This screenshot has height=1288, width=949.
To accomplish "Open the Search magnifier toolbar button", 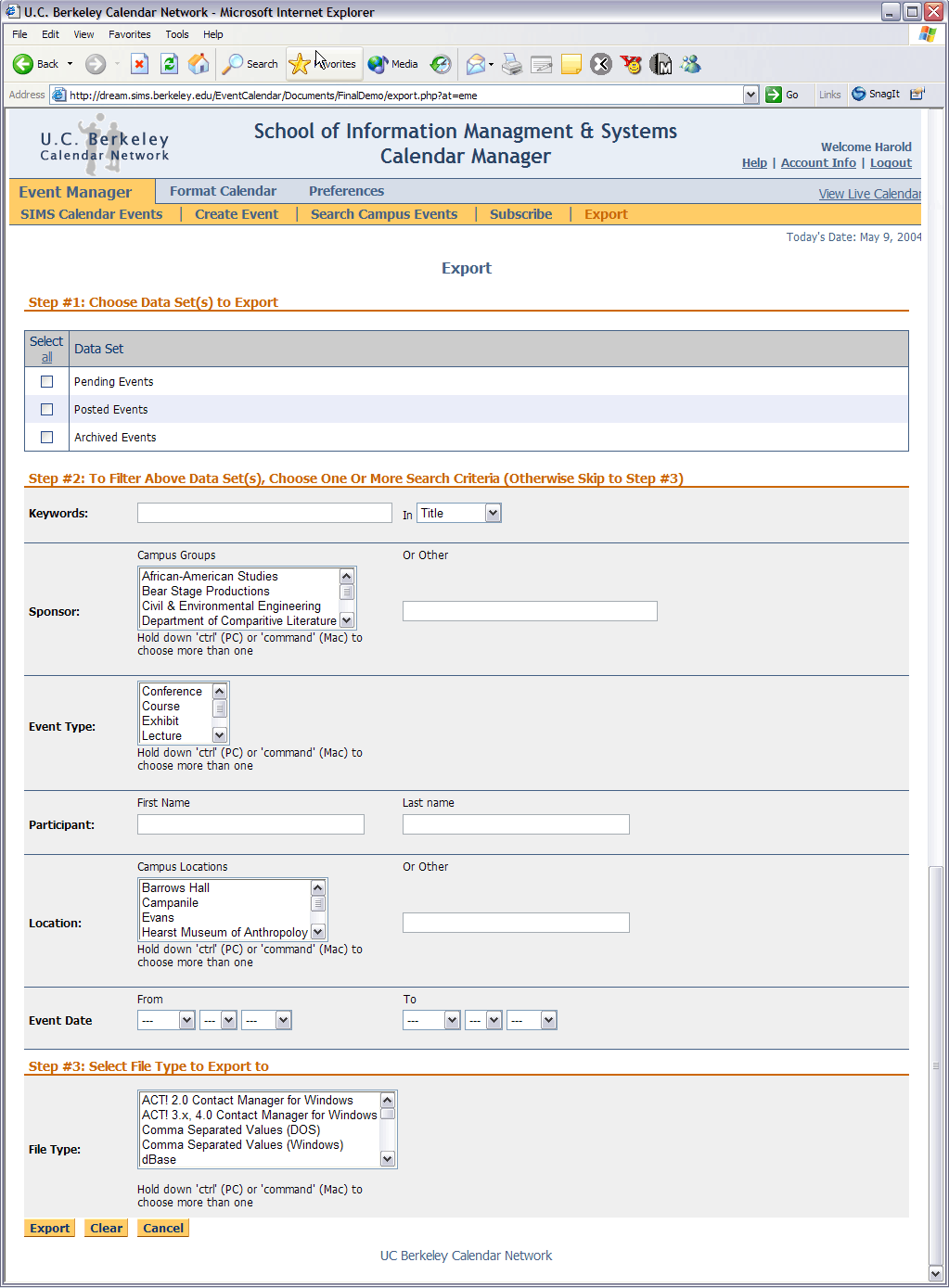I will click(x=250, y=64).
